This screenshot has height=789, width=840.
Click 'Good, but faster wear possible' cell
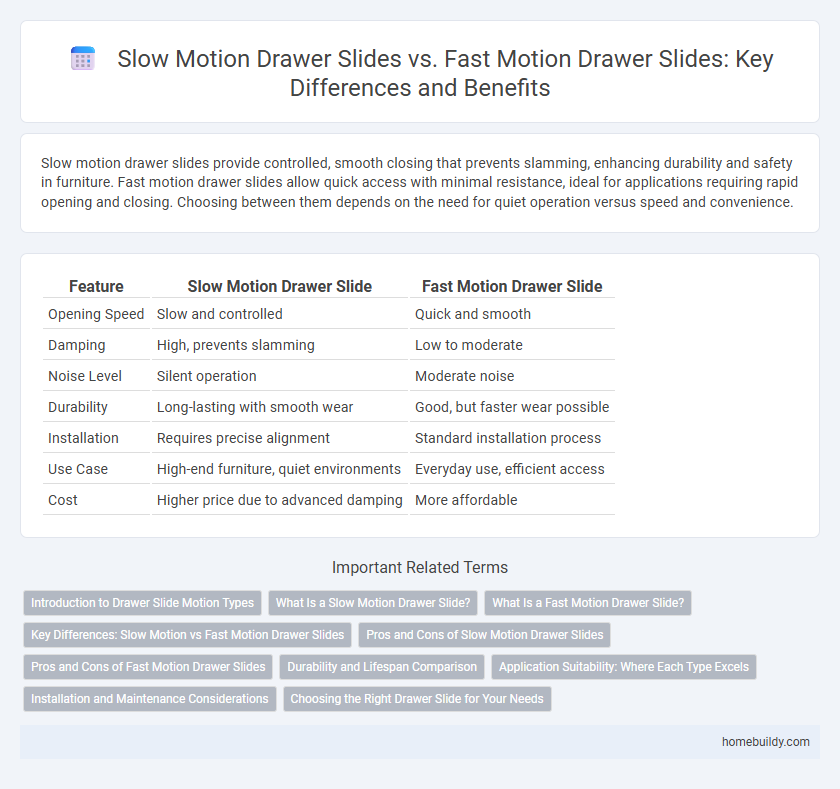512,407
